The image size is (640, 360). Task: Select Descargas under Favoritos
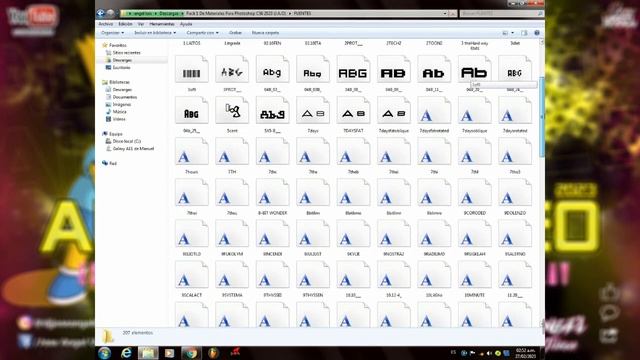pyautogui.click(x=122, y=60)
